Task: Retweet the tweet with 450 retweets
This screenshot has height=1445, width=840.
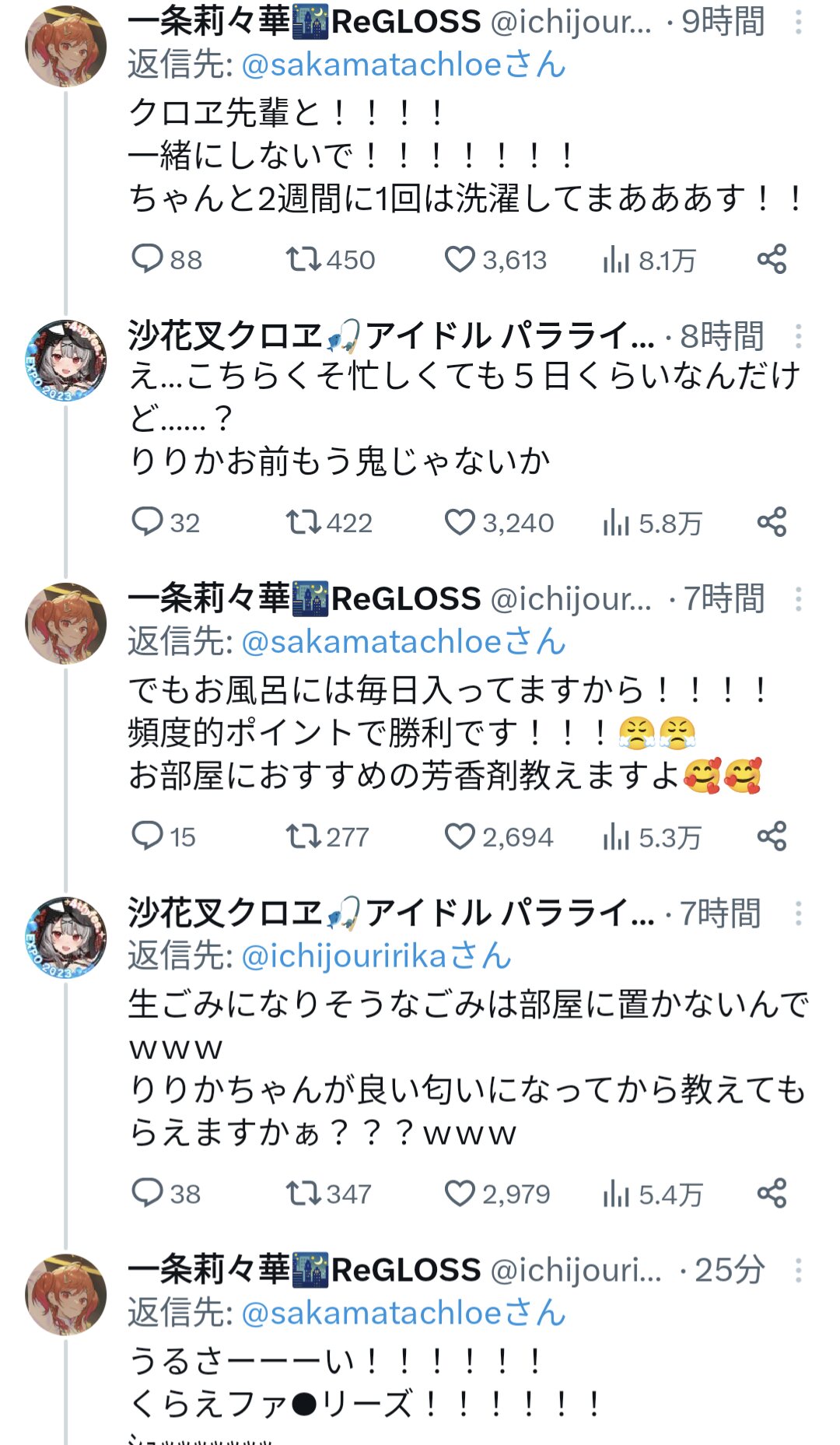Action: (303, 259)
